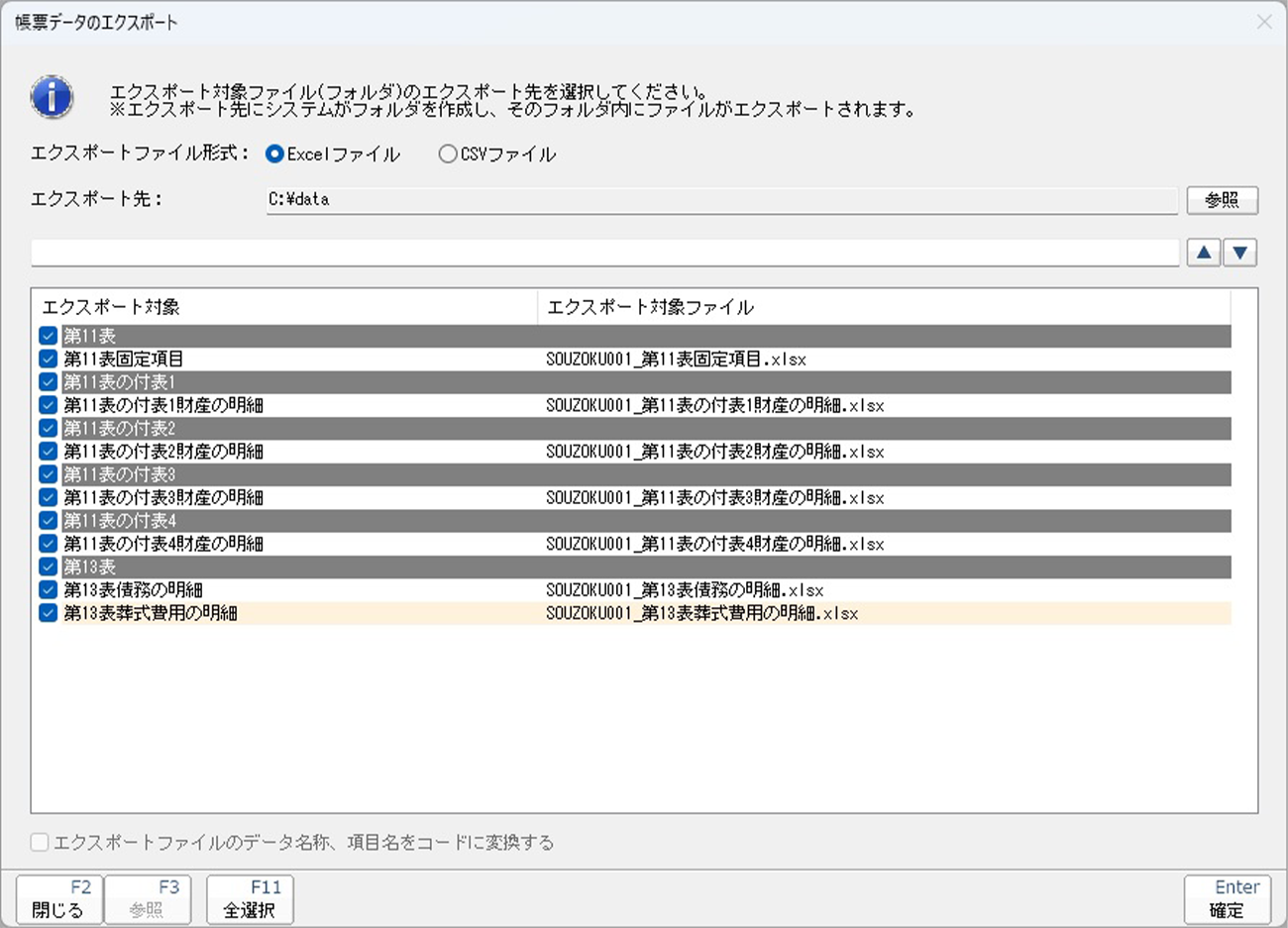Uncheck the 第13表 group checkbox

48,567
